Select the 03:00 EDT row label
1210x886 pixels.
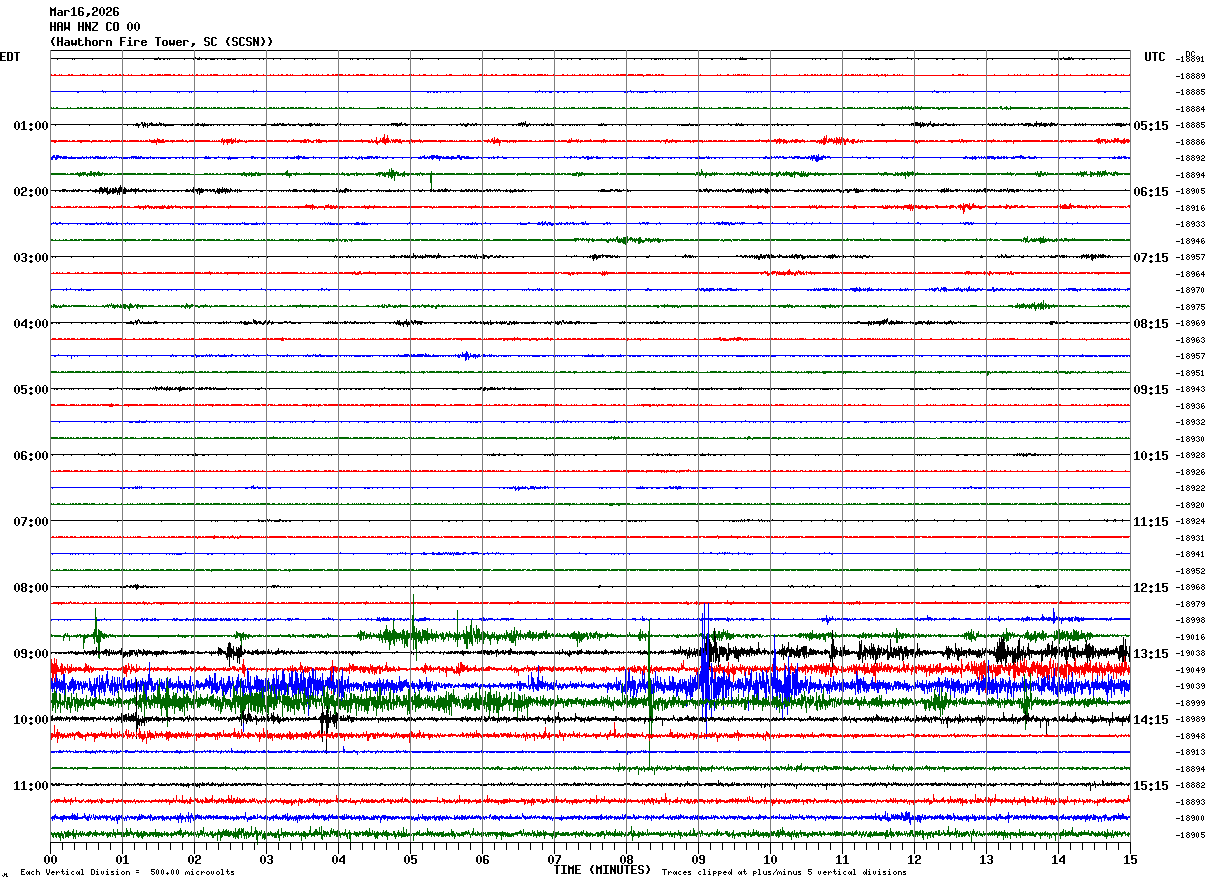point(30,258)
